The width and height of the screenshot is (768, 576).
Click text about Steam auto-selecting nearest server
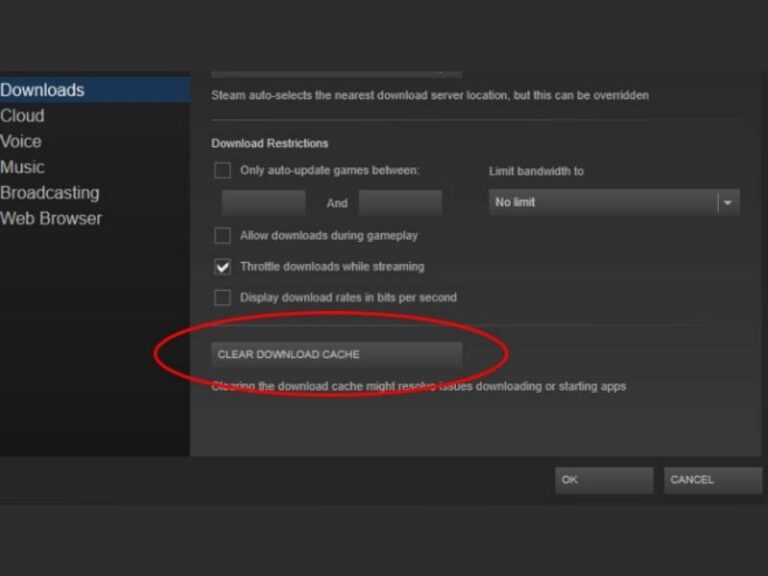click(x=430, y=95)
